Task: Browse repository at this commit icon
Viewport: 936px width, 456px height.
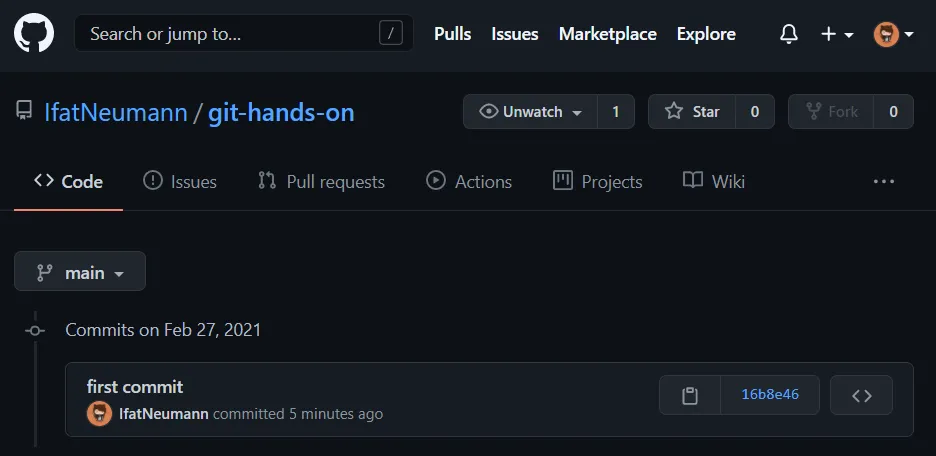Action: tap(861, 395)
